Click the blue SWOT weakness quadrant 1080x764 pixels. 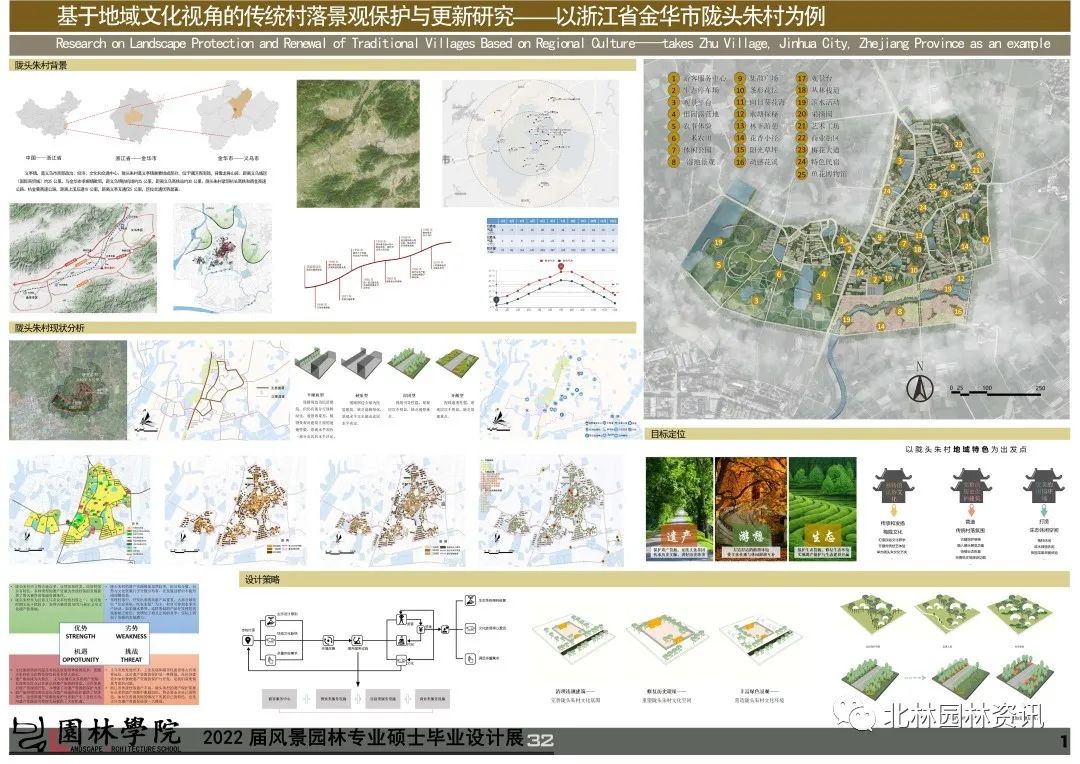pos(153,608)
